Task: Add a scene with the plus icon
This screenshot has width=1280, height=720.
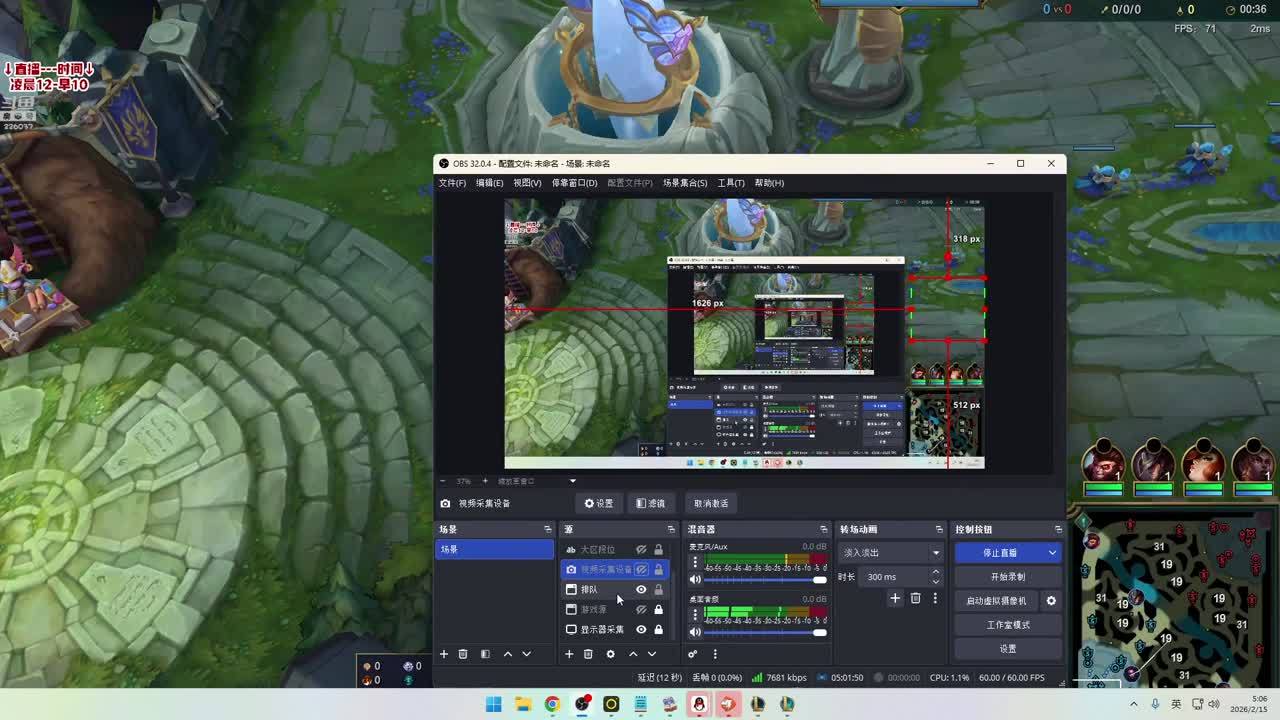Action: [x=444, y=654]
